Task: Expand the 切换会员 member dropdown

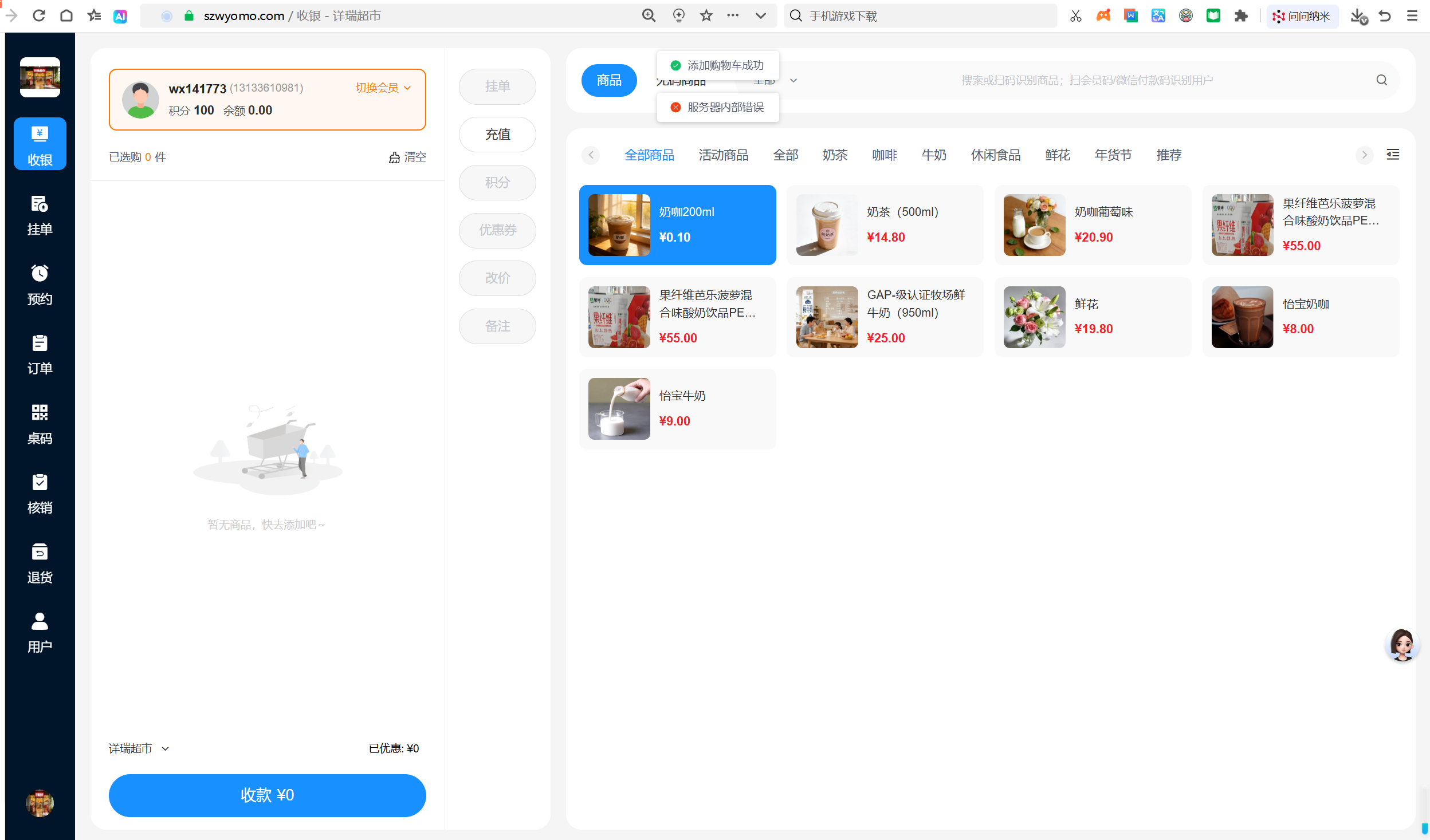Action: pyautogui.click(x=383, y=88)
